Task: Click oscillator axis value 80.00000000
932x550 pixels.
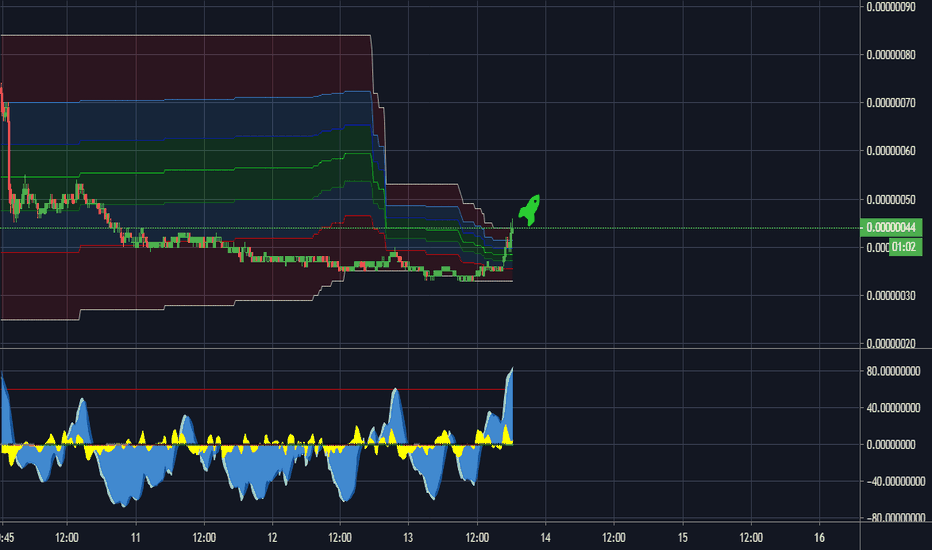Action: (893, 371)
